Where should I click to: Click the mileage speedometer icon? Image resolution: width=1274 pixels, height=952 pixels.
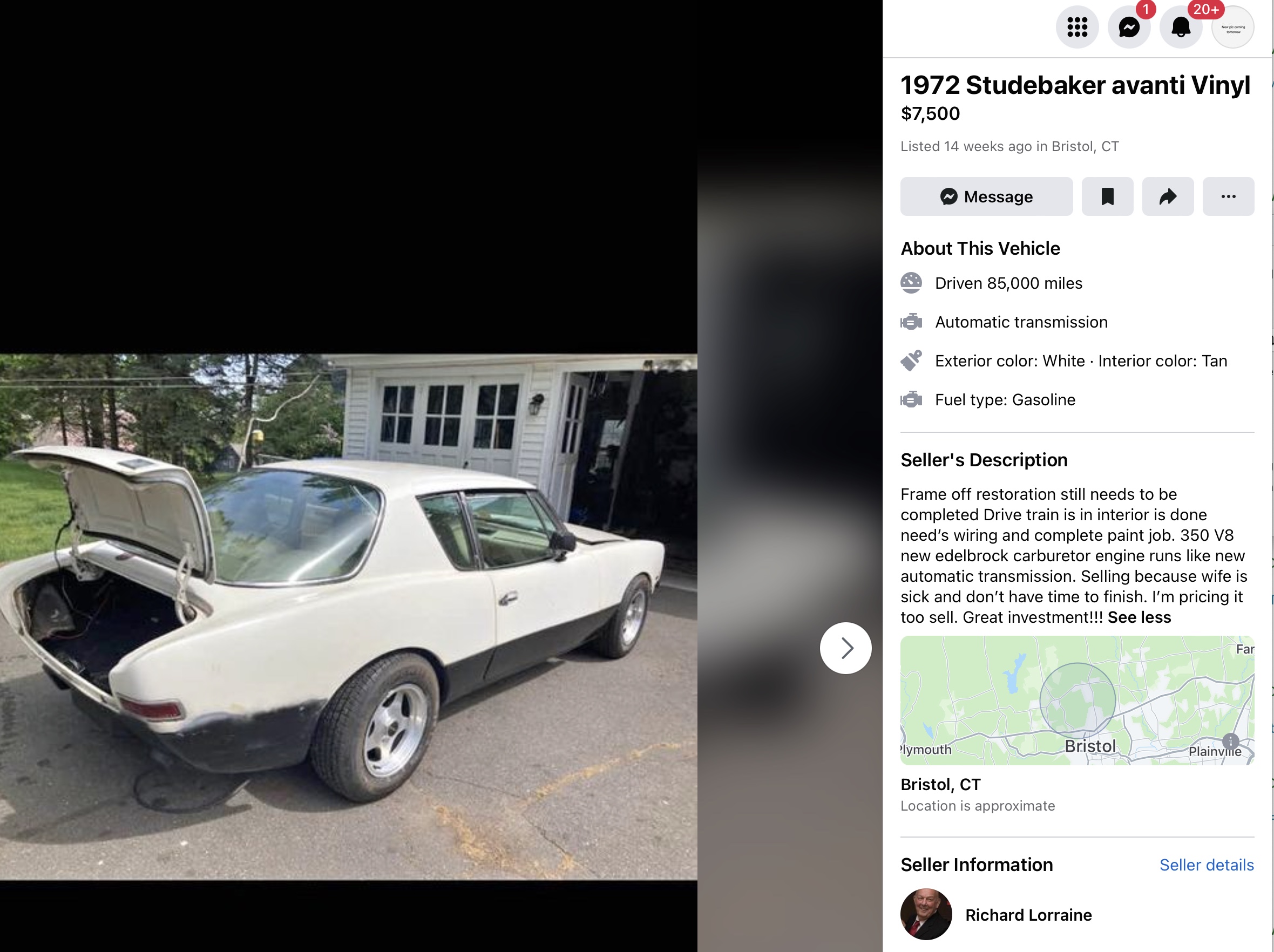tap(911, 283)
